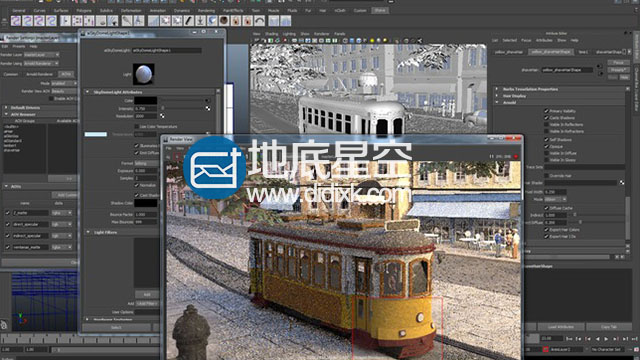Viewport: 640px width, 360px height.
Task: Click the anchor-shaped shelf icon
Action: click(200, 20)
